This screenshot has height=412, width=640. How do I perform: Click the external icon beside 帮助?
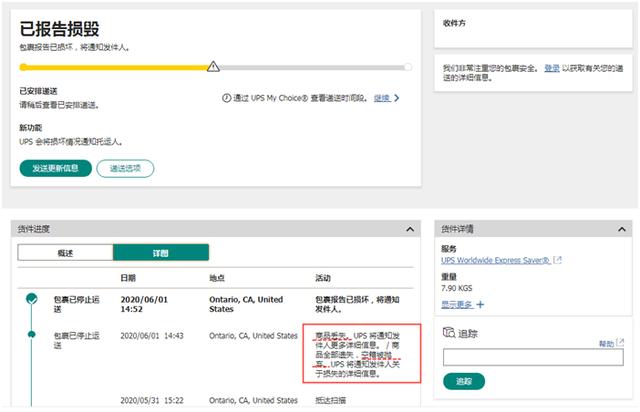tap(620, 343)
